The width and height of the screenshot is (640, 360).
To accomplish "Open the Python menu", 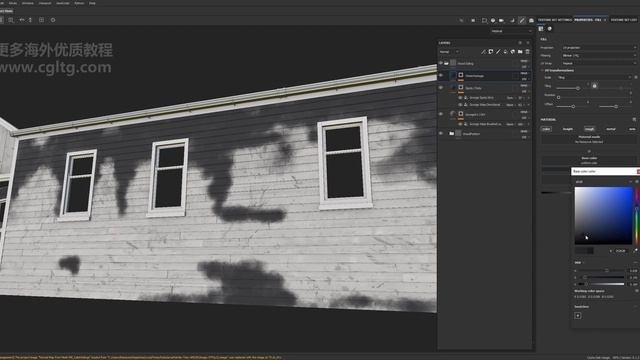I will [79, 3].
